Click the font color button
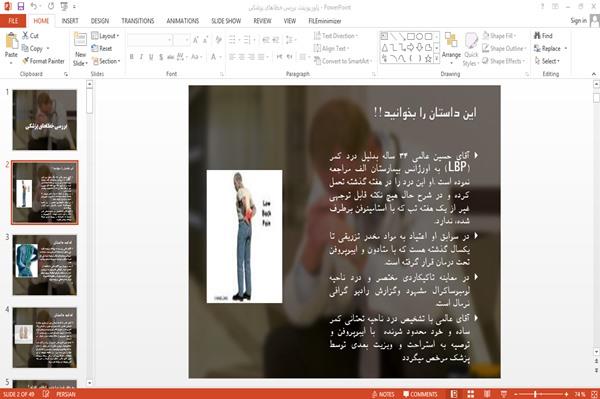Viewport: 600px width, 399px height. pyautogui.click(x=213, y=57)
